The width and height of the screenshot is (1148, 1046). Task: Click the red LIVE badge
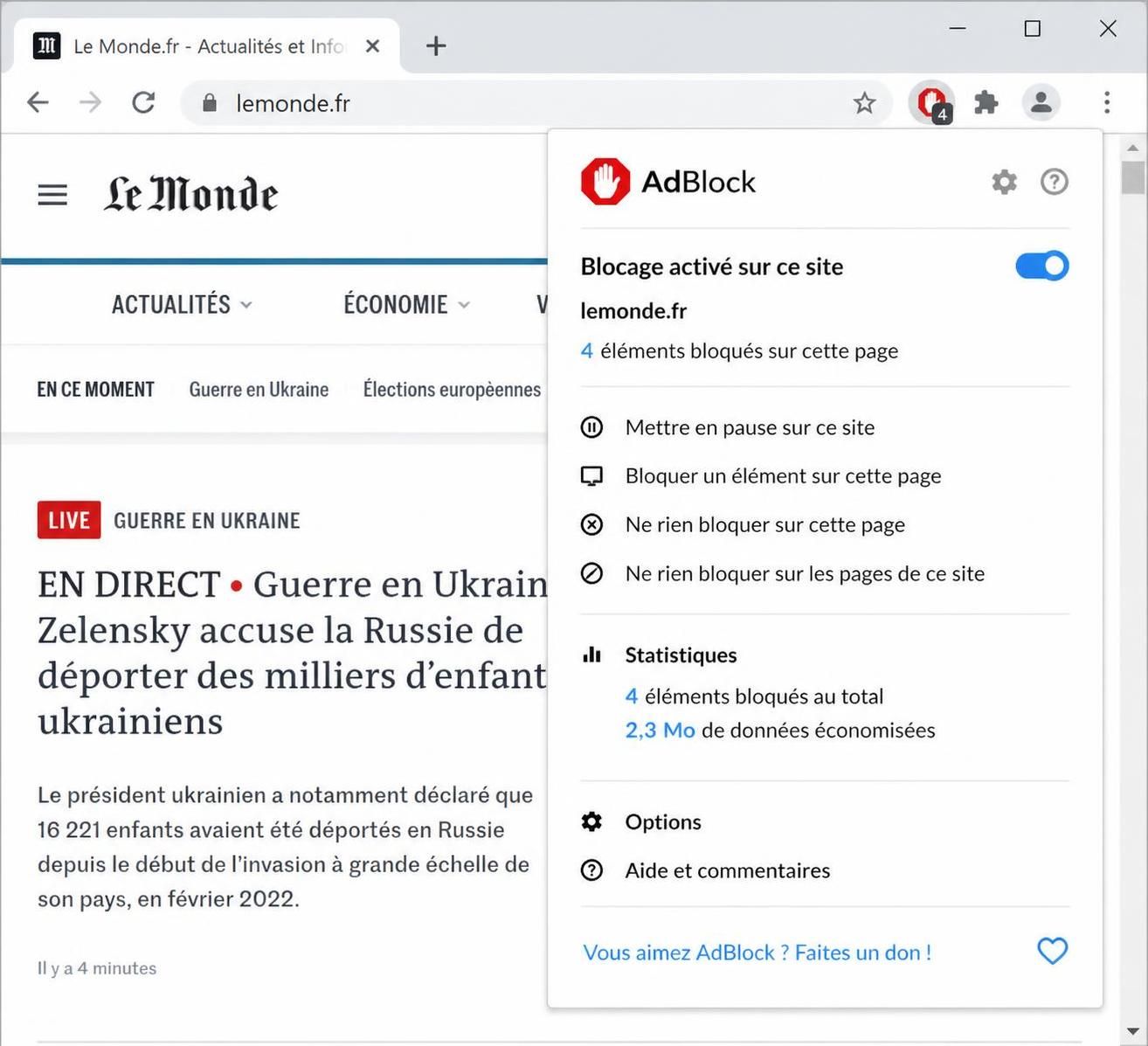[x=69, y=520]
